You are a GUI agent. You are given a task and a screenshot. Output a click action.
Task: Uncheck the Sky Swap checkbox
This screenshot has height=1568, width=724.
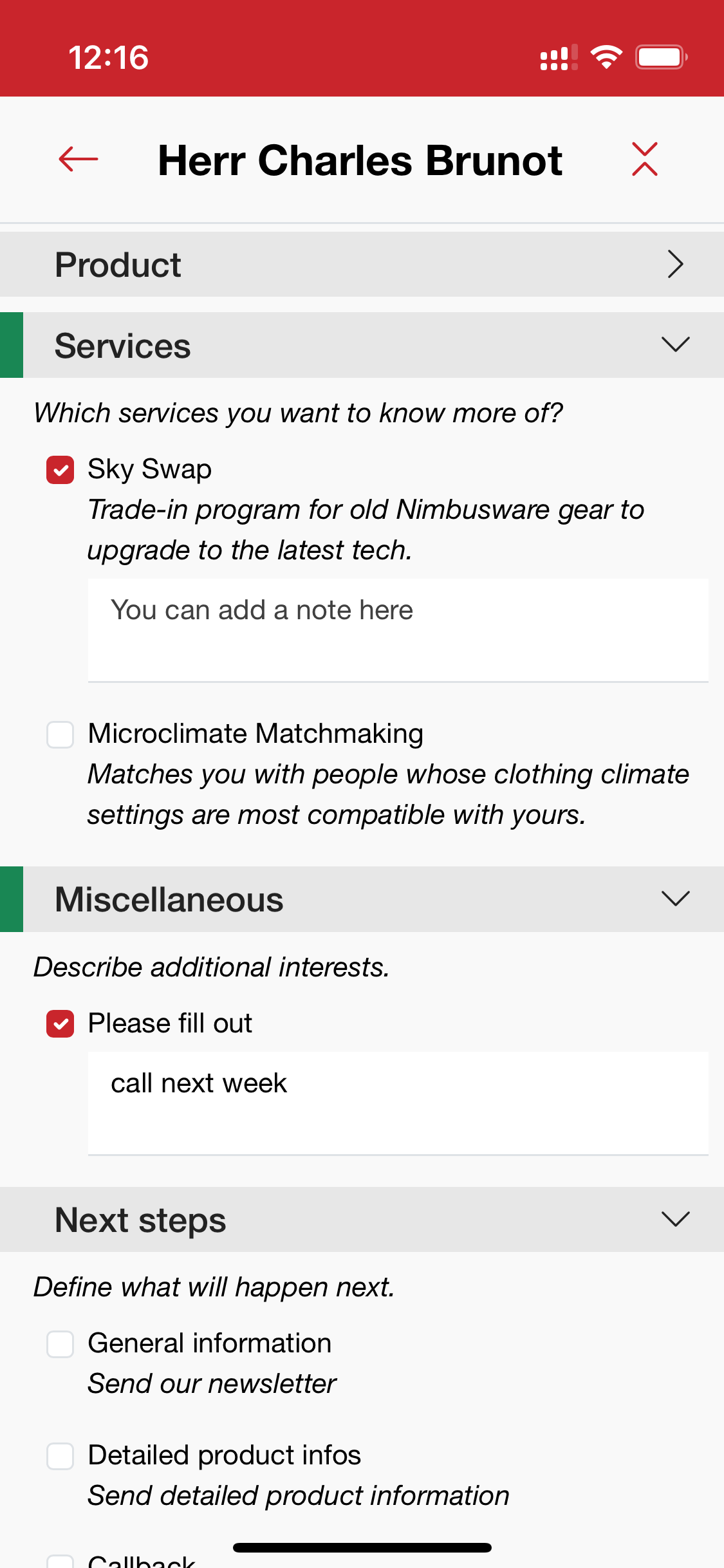[x=60, y=469]
